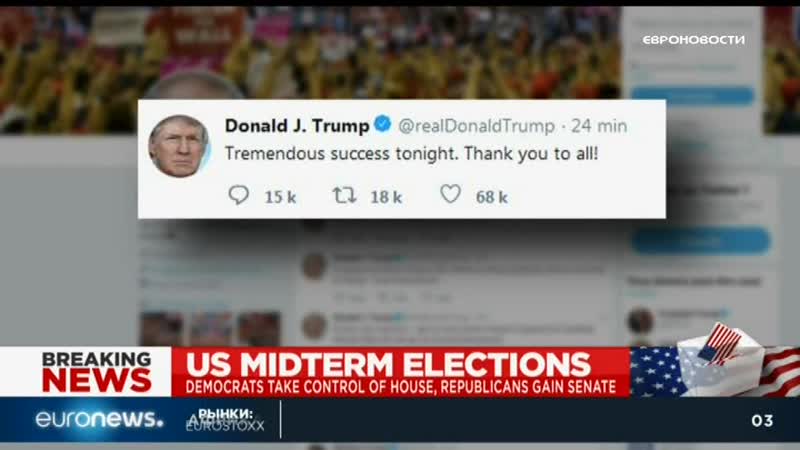Viewport: 800px width, 450px height.
Task: Click the US MIDTERM ELECTIONS headline
Action: click(388, 364)
